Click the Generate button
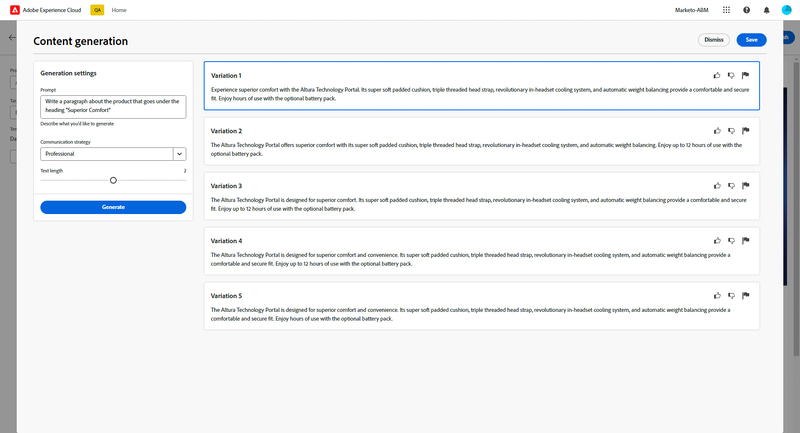 pyautogui.click(x=113, y=207)
